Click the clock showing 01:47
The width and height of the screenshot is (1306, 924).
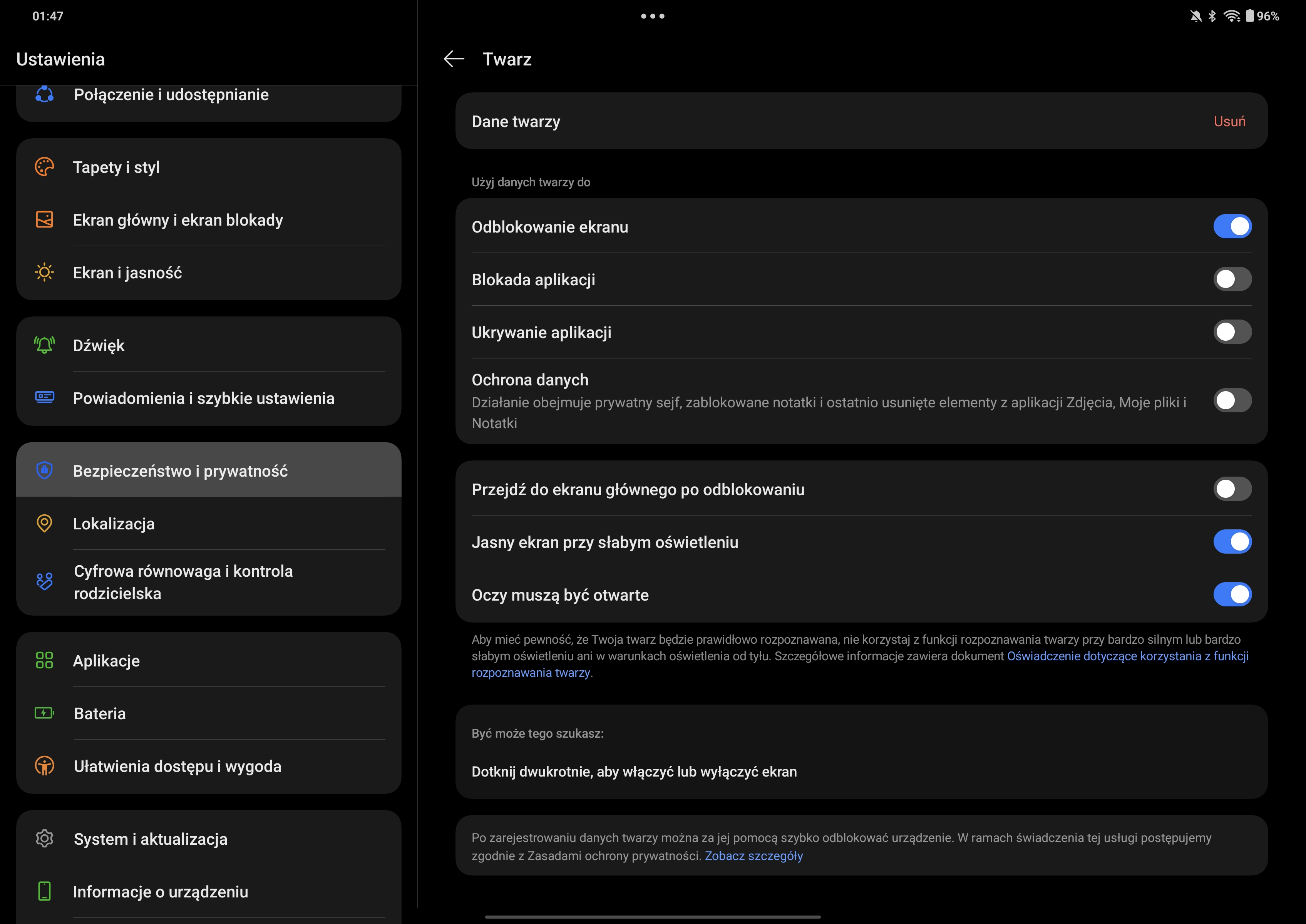[48, 16]
